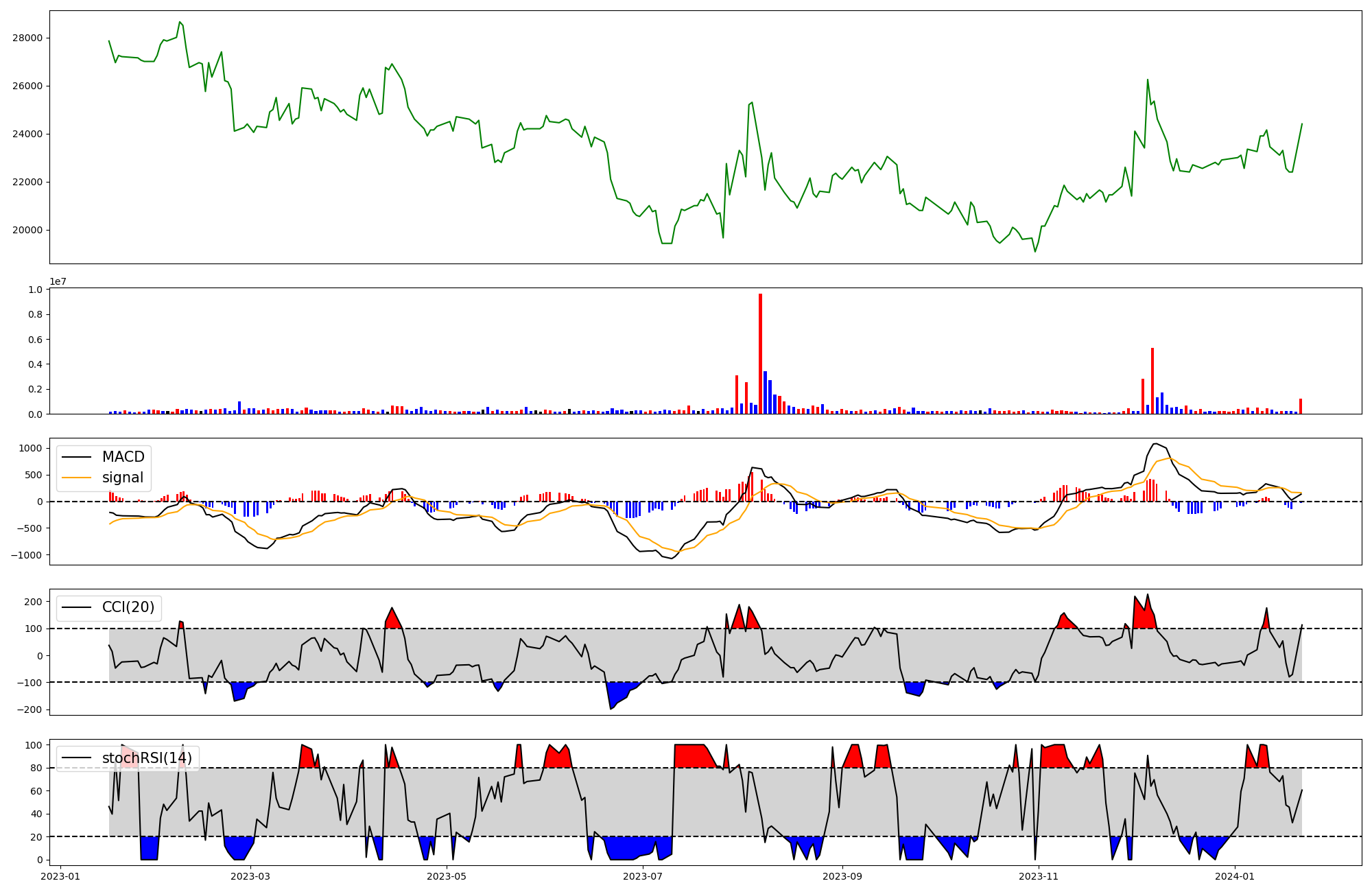This screenshot has width=1372, height=892.
Task: Click the 2023-09 date tick label
Action: (842, 876)
